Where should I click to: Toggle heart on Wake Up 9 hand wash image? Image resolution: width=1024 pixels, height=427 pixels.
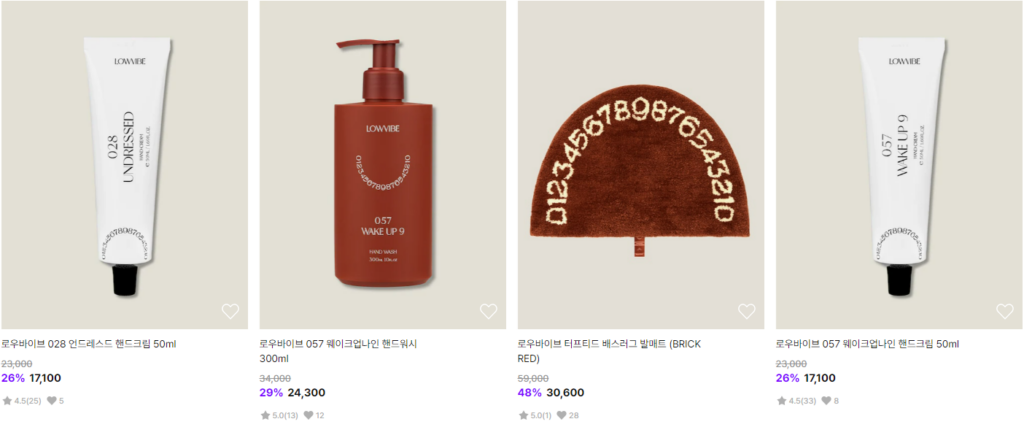click(488, 311)
